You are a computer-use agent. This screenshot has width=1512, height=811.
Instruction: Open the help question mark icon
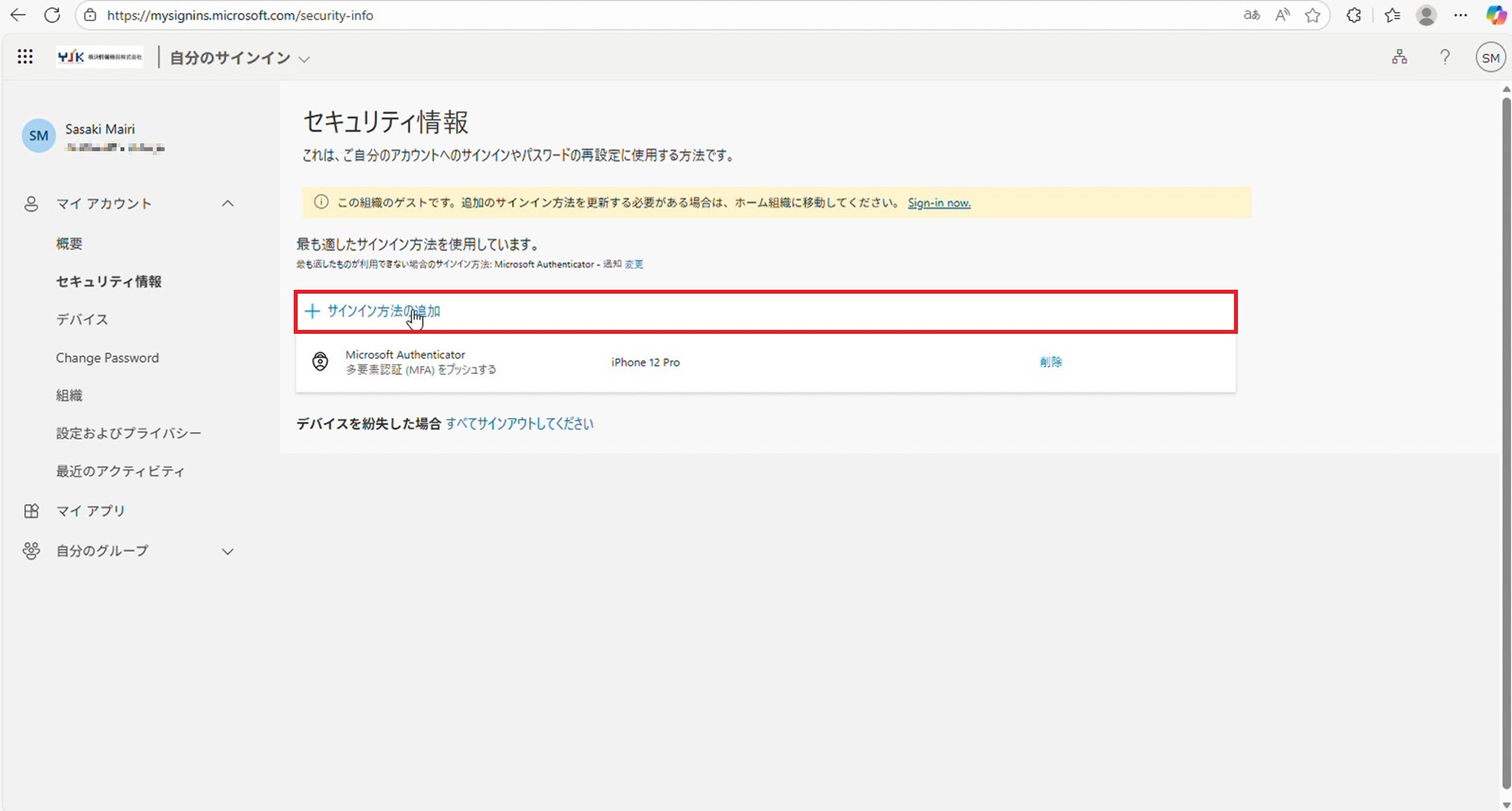(1444, 57)
